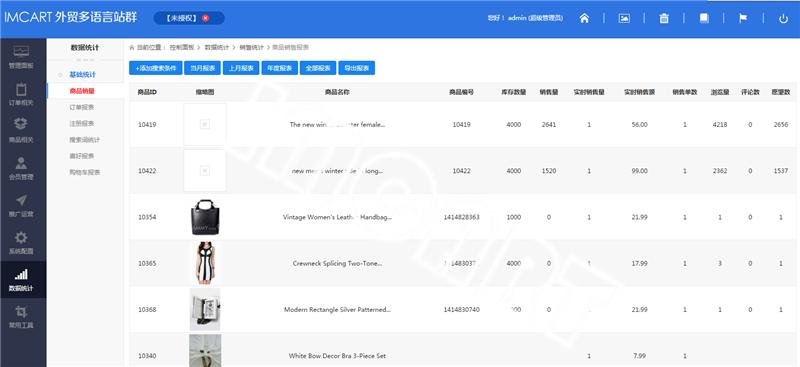Click the sales value 2641

(548, 125)
